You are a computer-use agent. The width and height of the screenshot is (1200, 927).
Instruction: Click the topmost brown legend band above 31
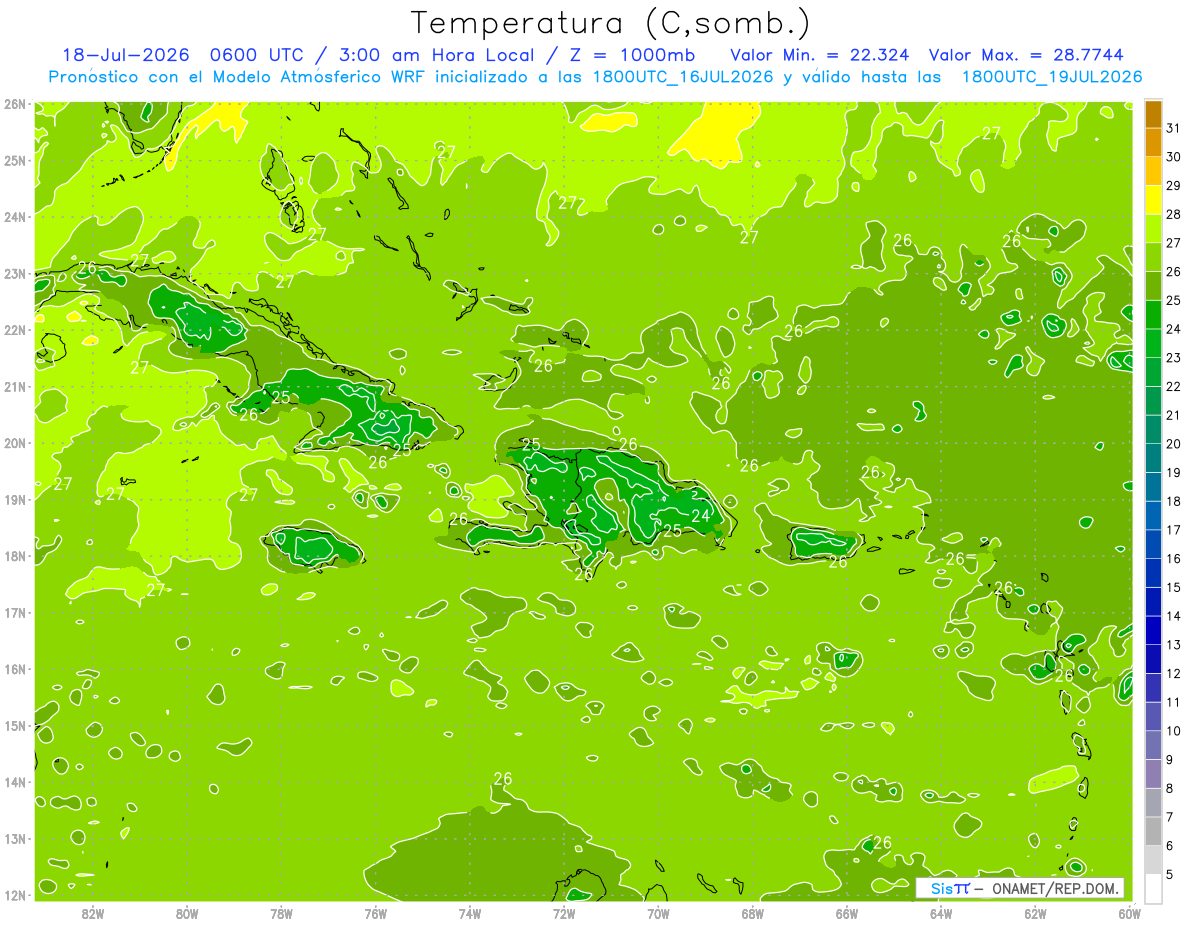point(1154,114)
